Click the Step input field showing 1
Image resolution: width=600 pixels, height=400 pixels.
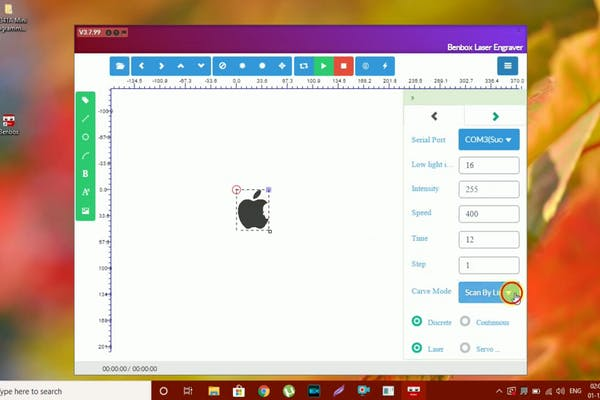(489, 265)
